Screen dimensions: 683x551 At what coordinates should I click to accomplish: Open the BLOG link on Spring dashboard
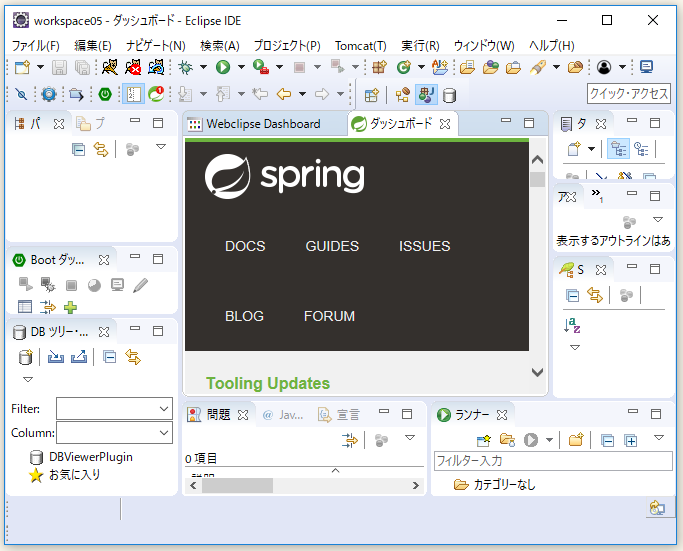point(244,316)
